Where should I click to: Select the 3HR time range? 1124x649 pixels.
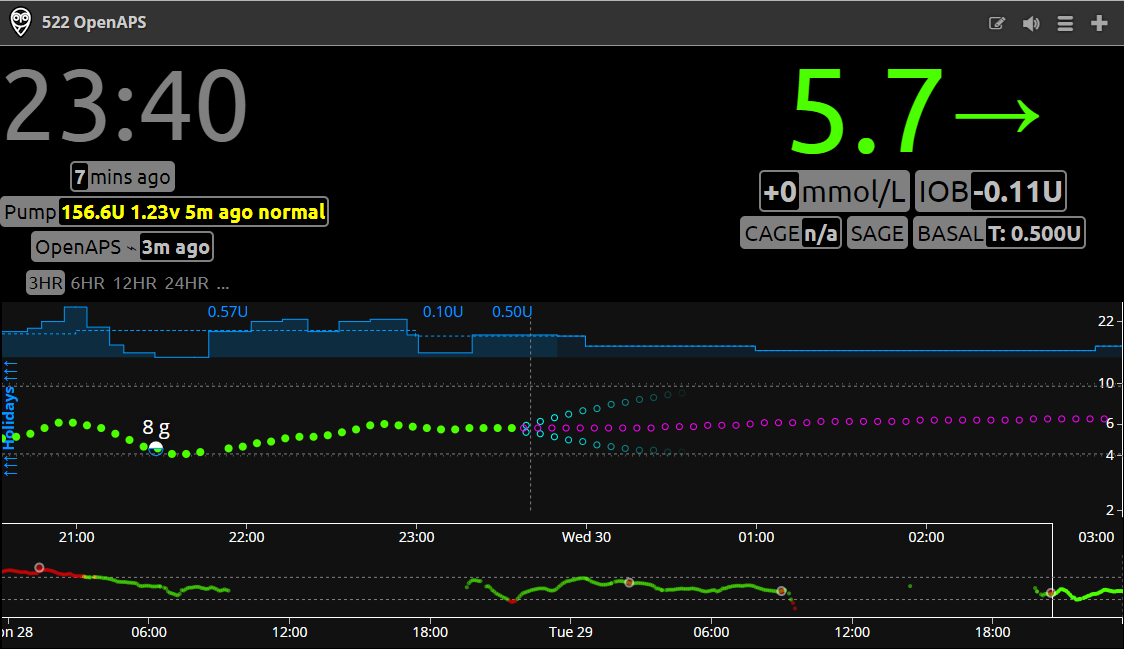[46, 283]
